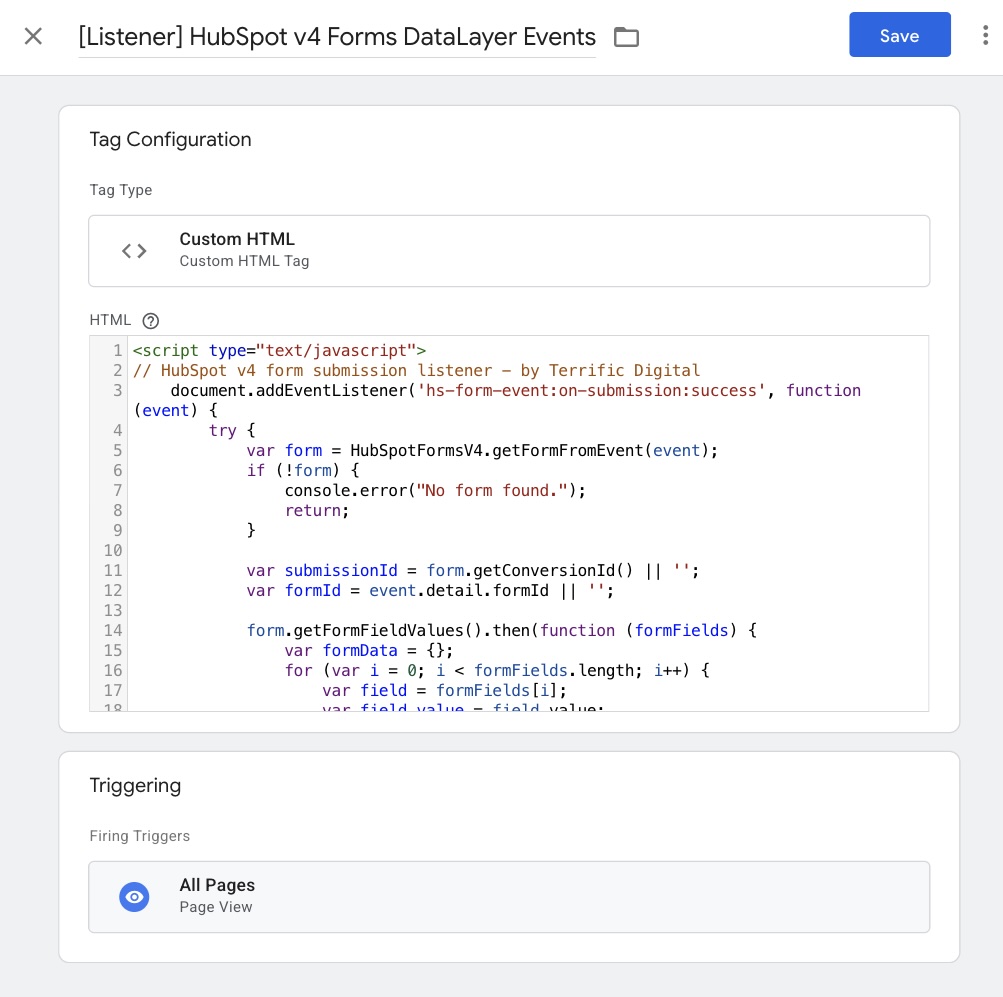Click the 'if (!form)' code line
The image size is (1003, 997).
(303, 470)
